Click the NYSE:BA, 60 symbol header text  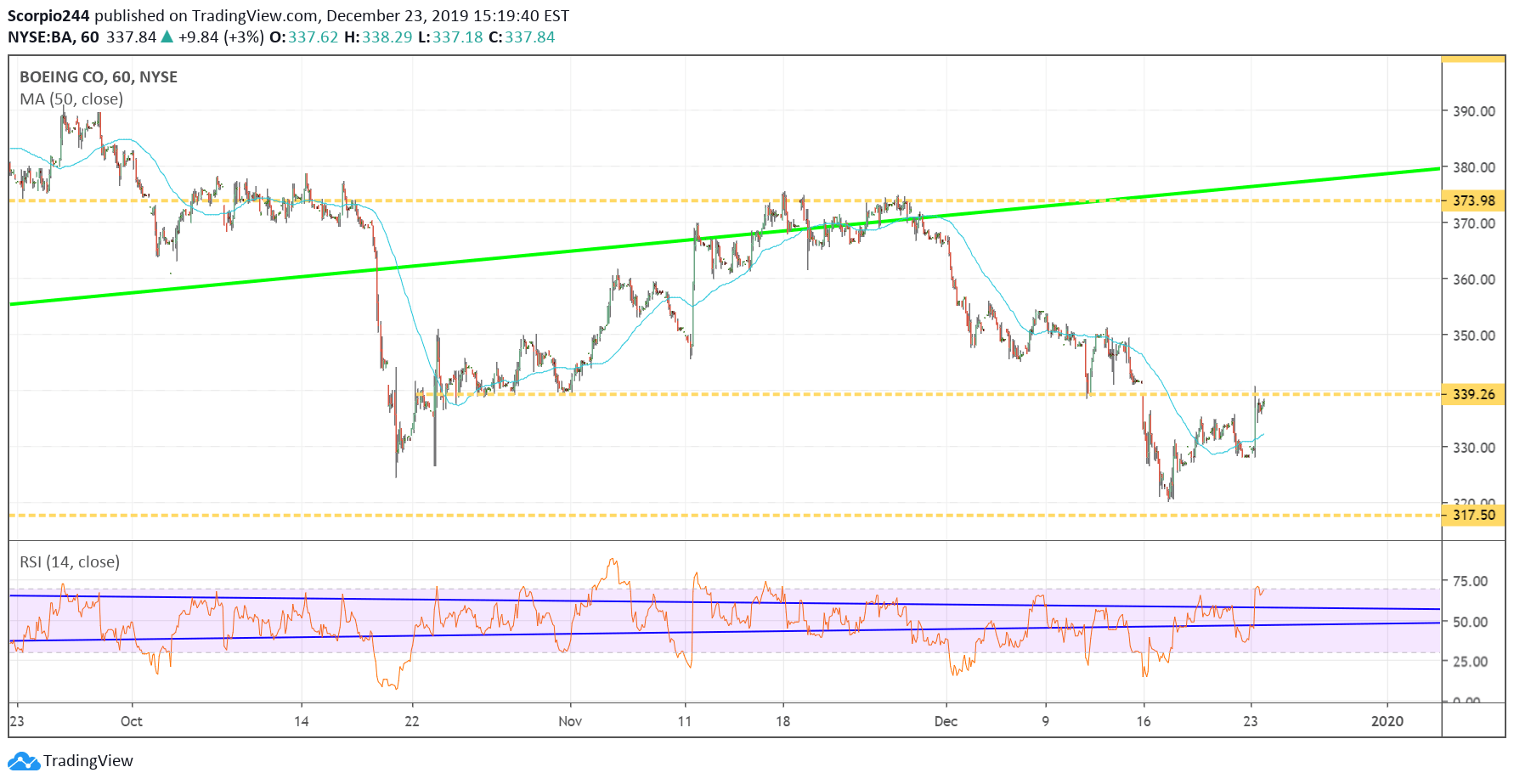coord(54,37)
